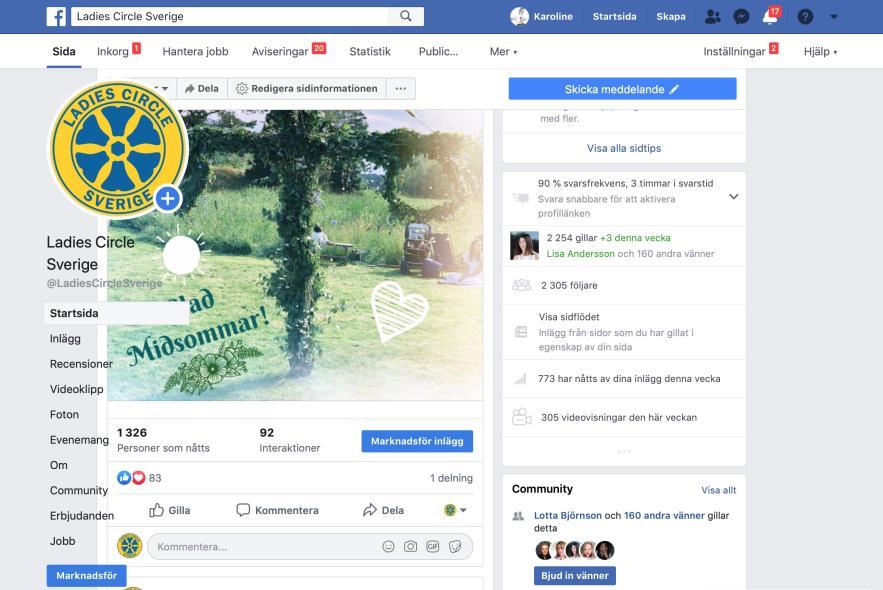The height and width of the screenshot is (590, 883).
Task: Select Inlägg in left sidebar
Action: pos(65,338)
